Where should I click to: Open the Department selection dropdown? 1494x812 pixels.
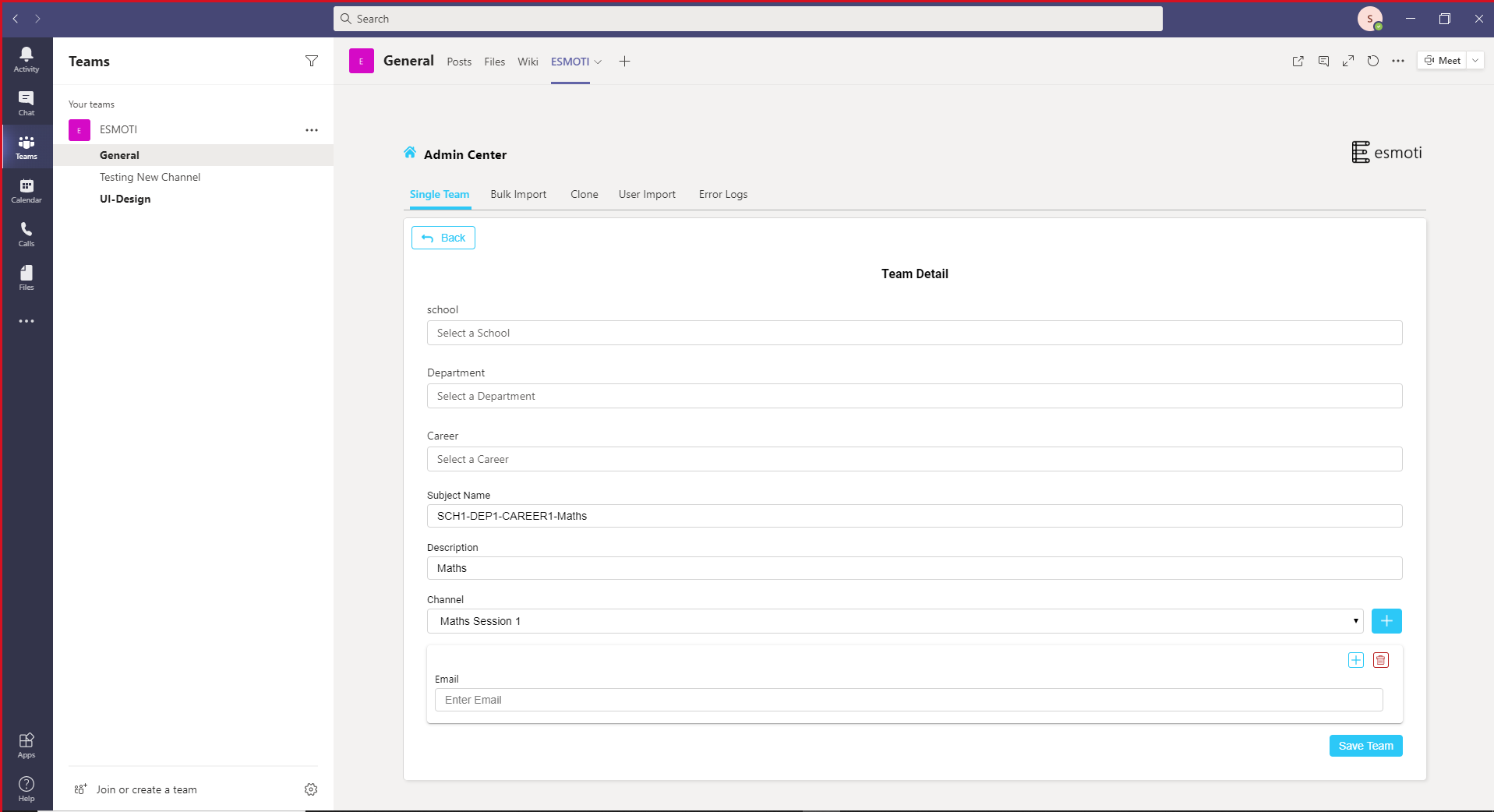(x=914, y=396)
